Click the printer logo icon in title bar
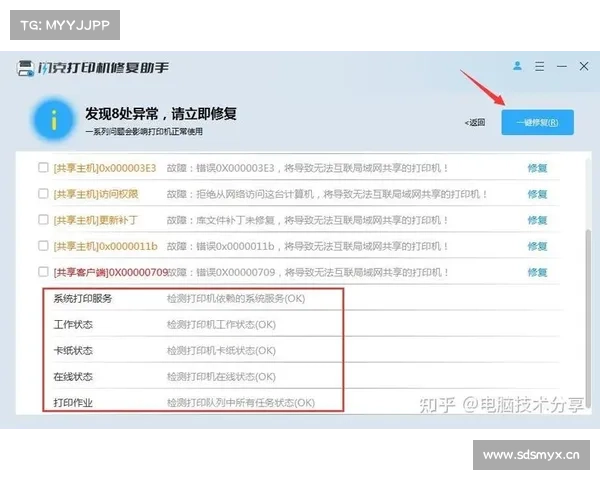 (25, 68)
